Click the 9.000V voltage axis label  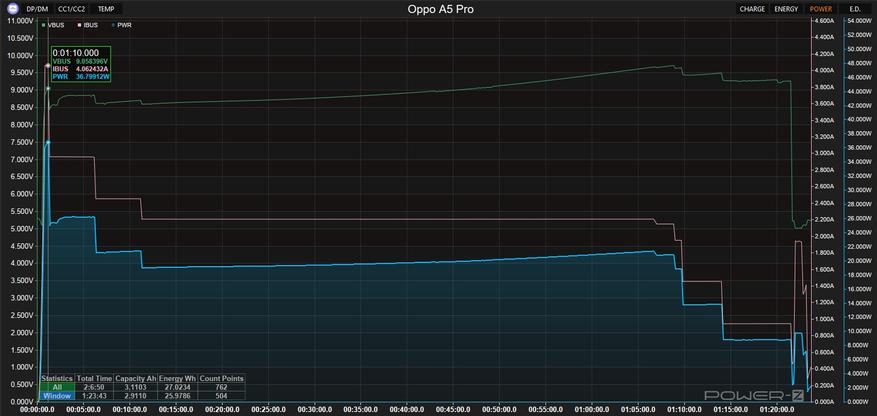point(21,90)
